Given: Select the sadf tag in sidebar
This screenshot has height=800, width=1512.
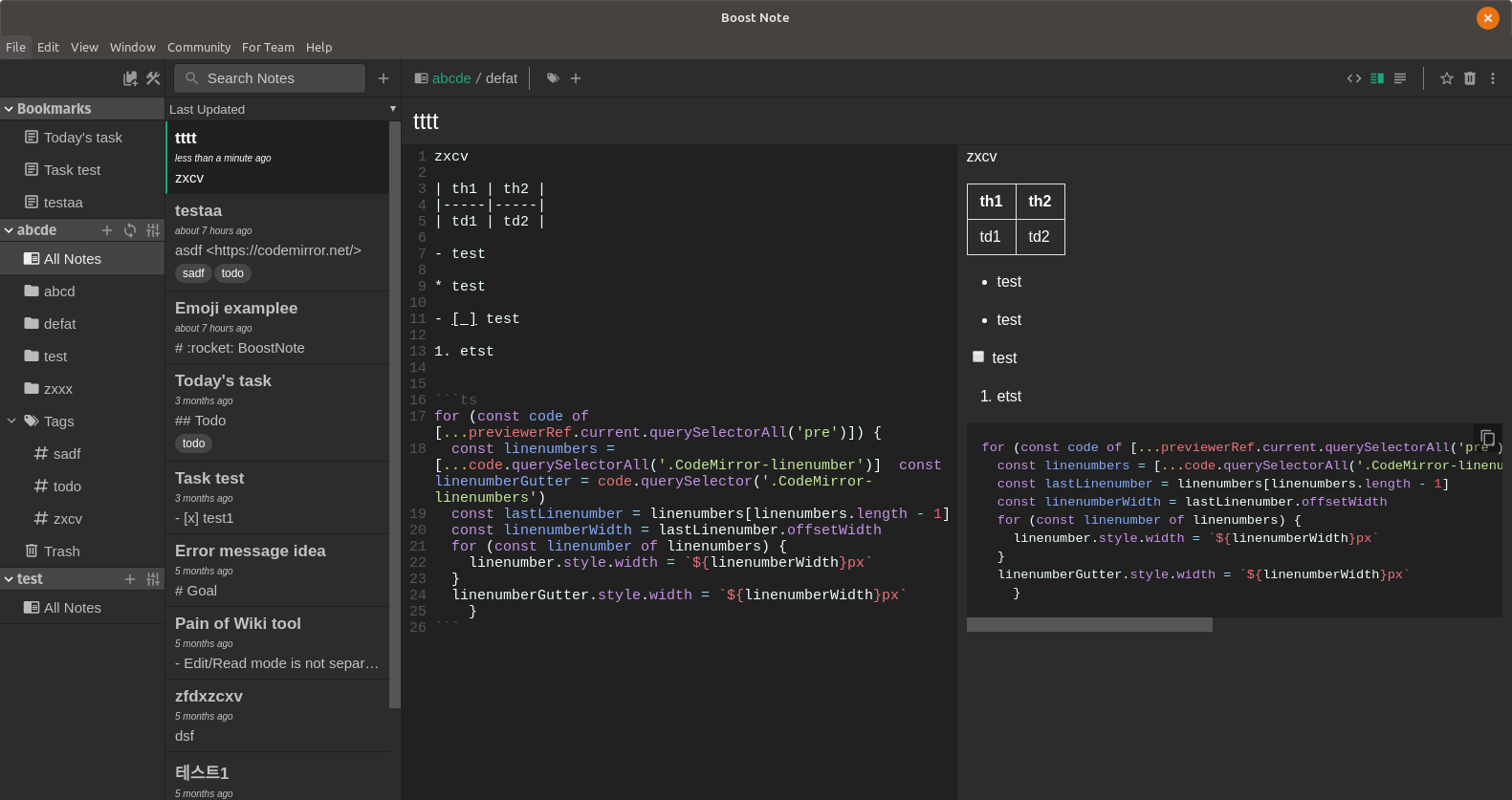Looking at the screenshot, I should (x=82, y=454).
